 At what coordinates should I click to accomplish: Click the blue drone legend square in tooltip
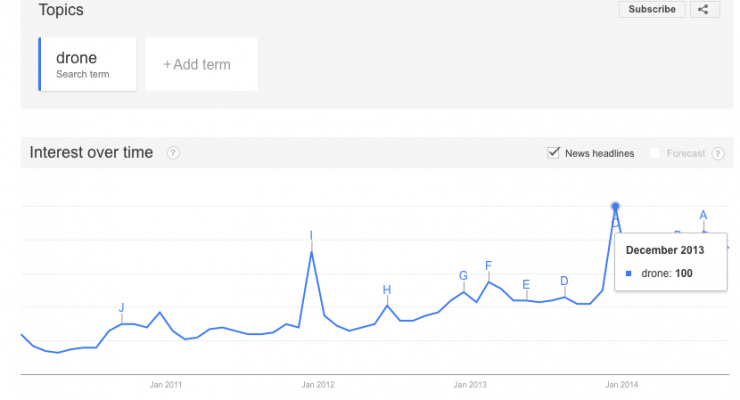(x=629, y=274)
